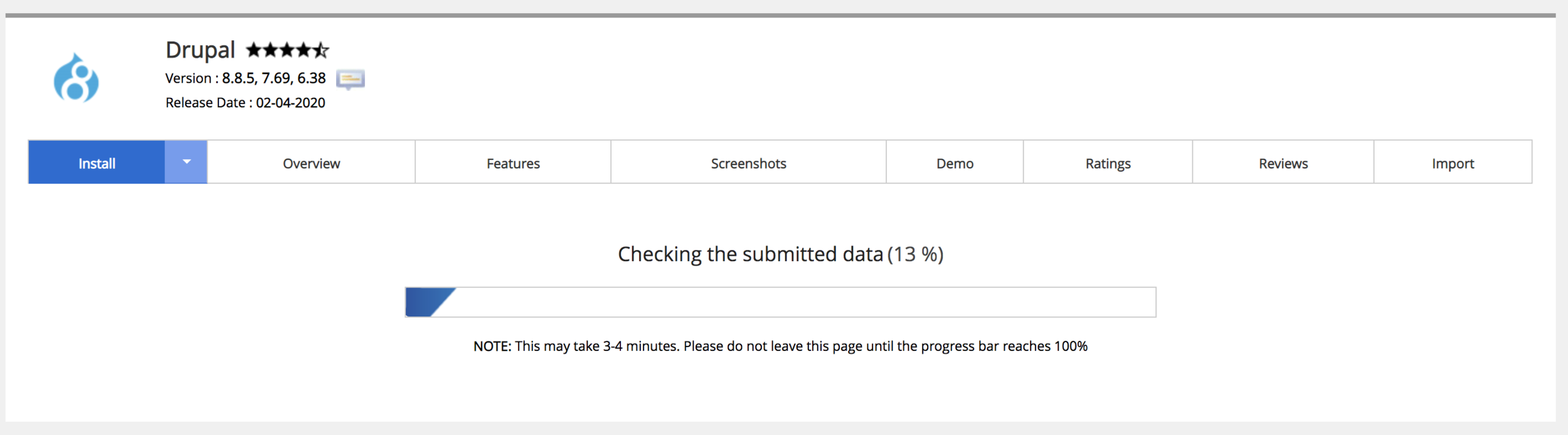
Task: Go to the Demo tab
Action: coord(955,163)
